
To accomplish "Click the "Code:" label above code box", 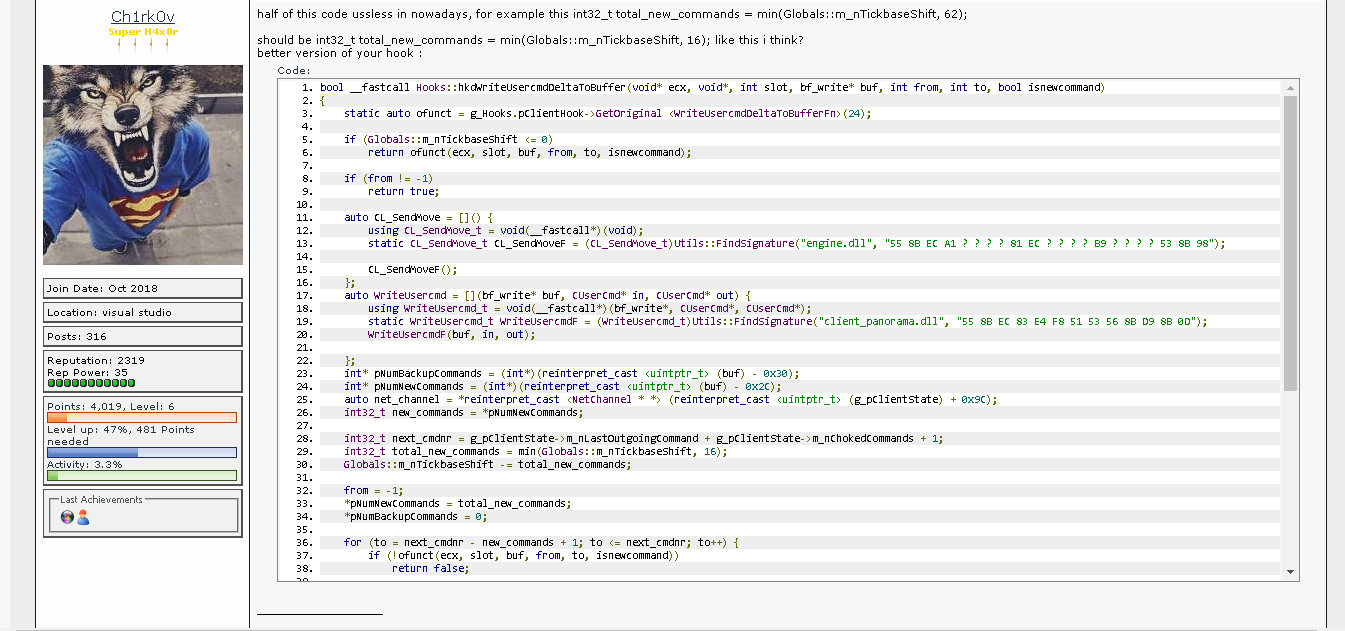I will coord(294,71).
